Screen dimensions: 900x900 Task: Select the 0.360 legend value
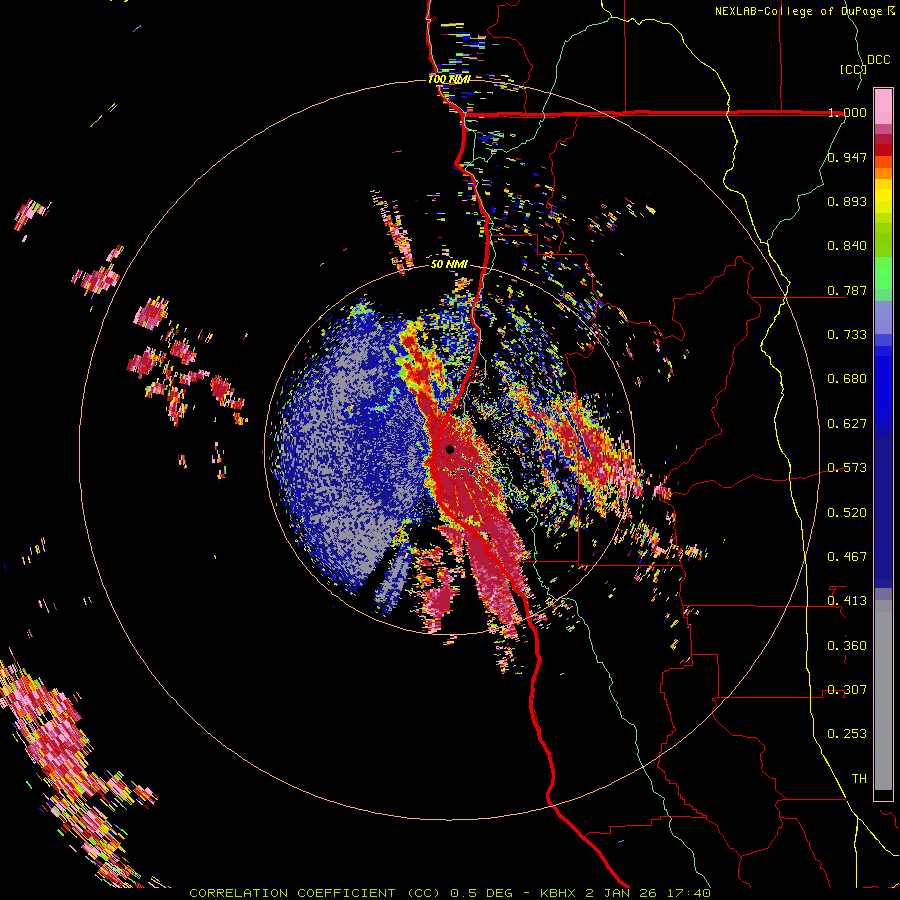[847, 646]
